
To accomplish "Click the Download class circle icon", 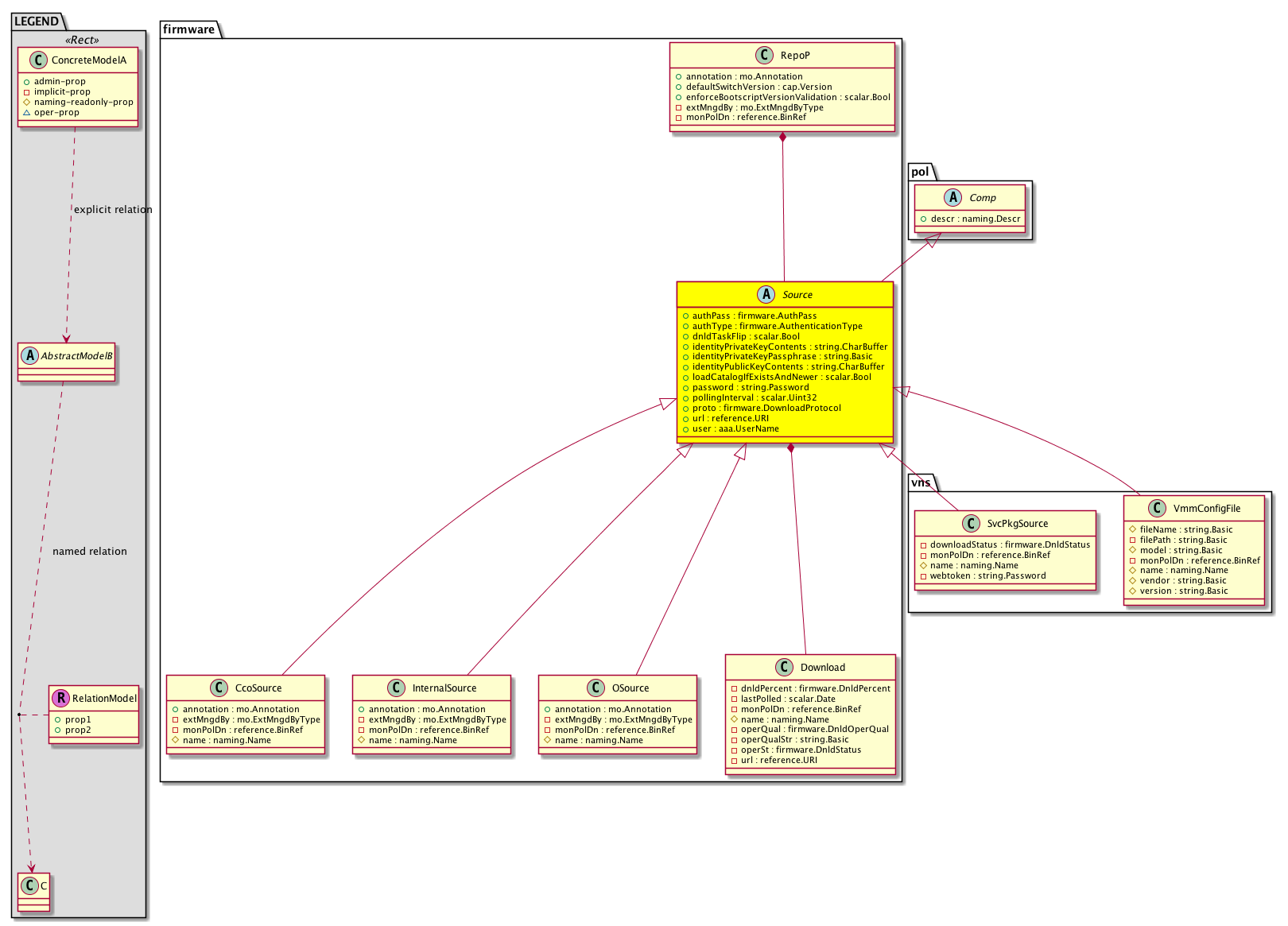I will (784, 667).
